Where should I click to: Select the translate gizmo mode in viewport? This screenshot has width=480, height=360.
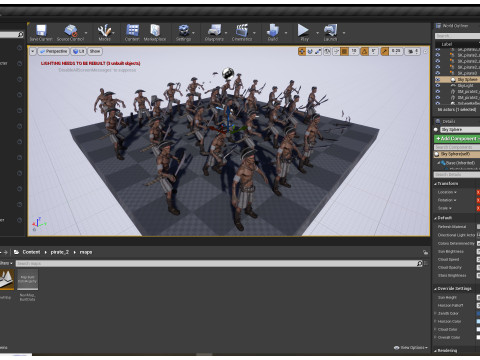(302, 51)
